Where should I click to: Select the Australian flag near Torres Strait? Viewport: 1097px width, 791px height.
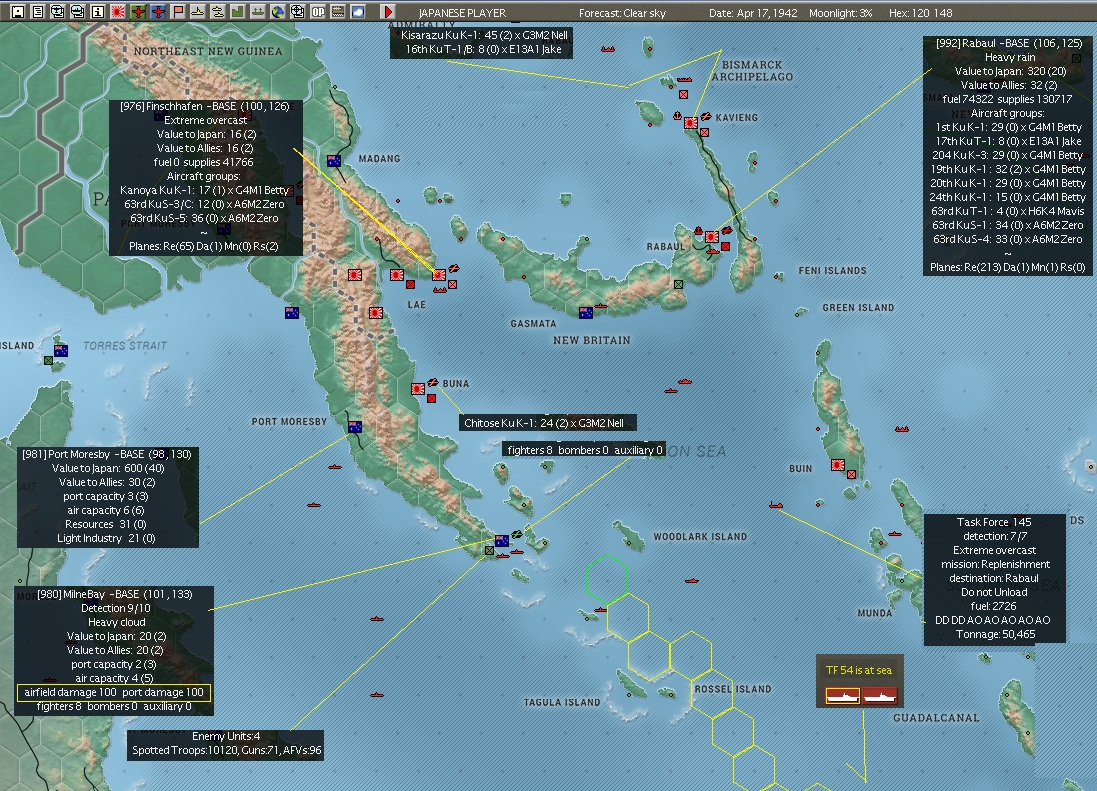61,350
